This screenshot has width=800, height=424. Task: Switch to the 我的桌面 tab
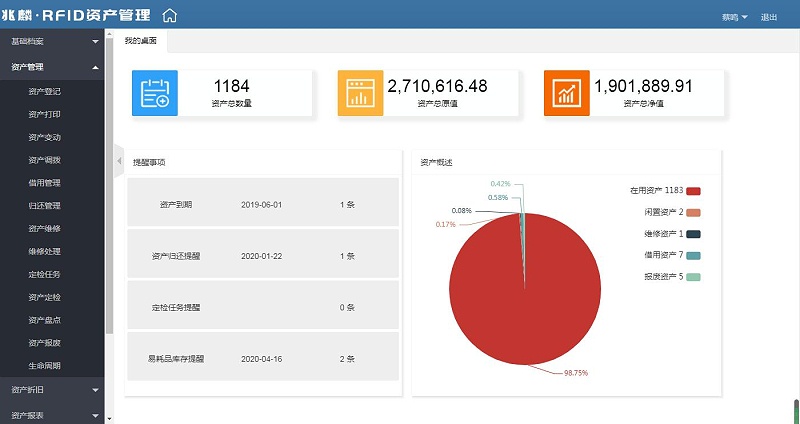(x=140, y=41)
